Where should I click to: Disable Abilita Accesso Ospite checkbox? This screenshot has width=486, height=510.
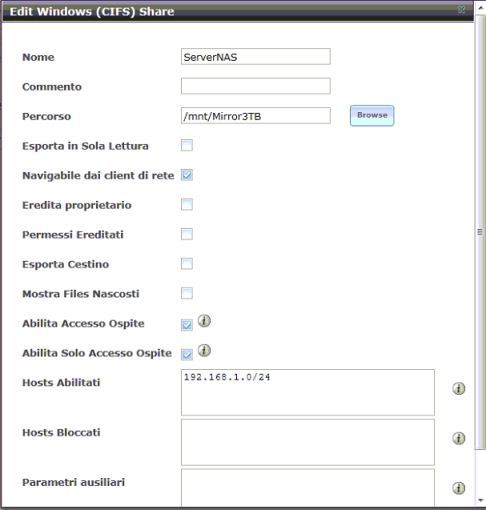(x=187, y=325)
